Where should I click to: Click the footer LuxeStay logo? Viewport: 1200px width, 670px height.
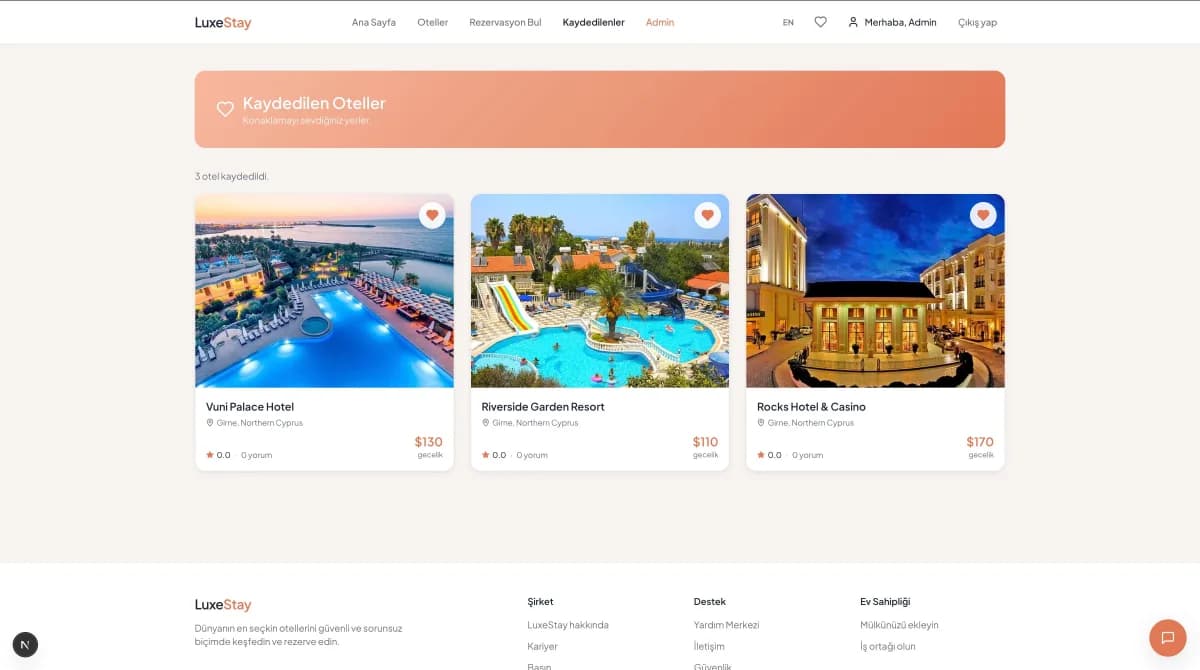click(x=223, y=605)
